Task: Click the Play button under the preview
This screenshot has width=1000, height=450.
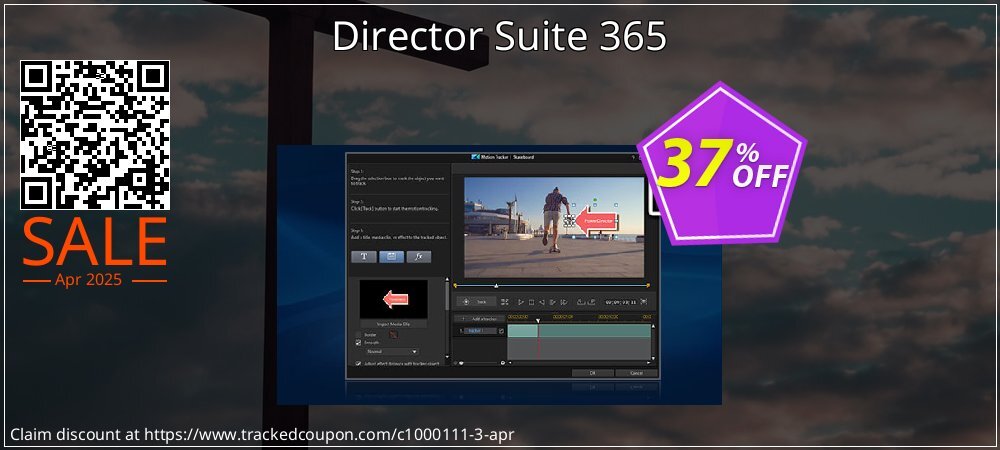Action: click(x=521, y=301)
